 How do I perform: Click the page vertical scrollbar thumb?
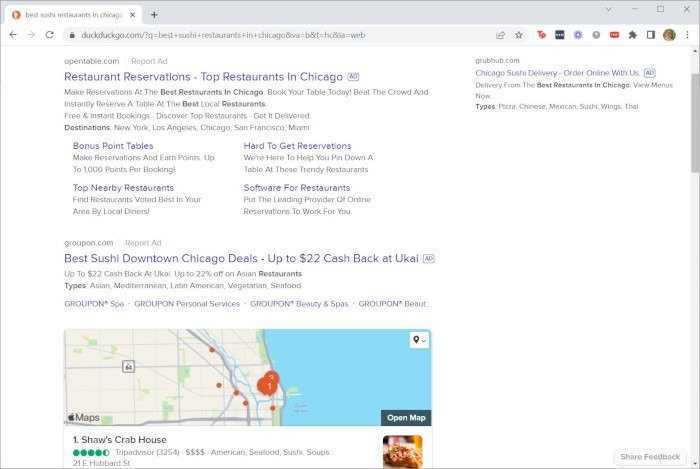point(695,123)
